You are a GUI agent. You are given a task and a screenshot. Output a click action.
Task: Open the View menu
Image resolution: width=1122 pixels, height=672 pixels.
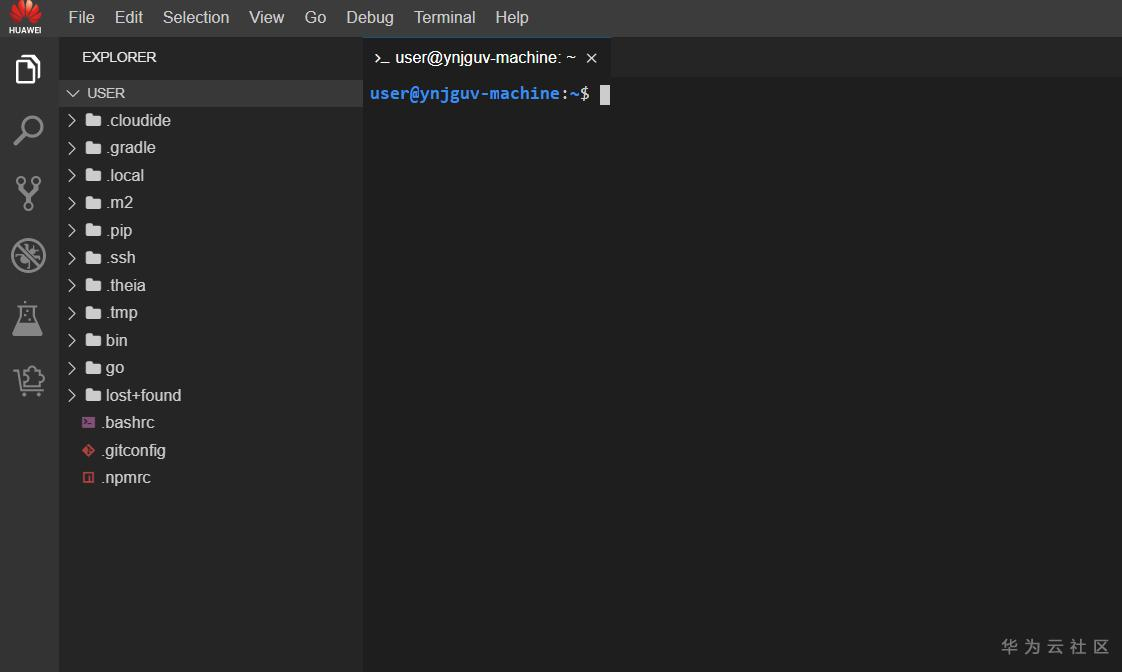click(266, 17)
